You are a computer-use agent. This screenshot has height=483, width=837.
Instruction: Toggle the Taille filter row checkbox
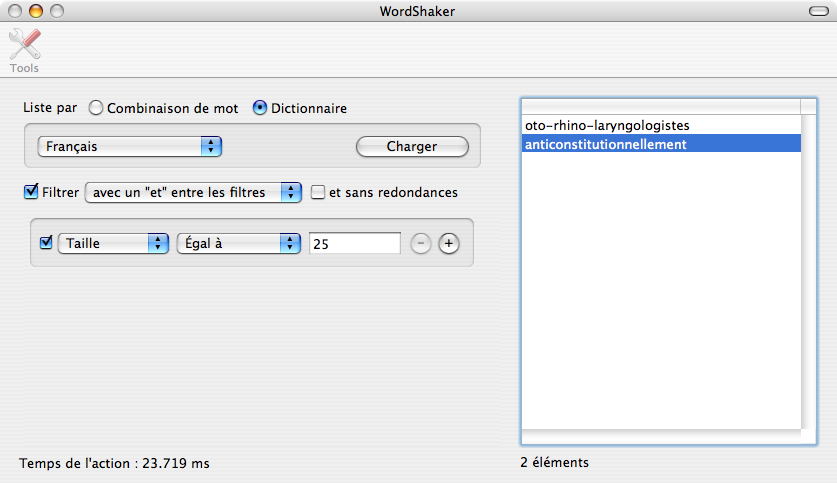click(46, 242)
